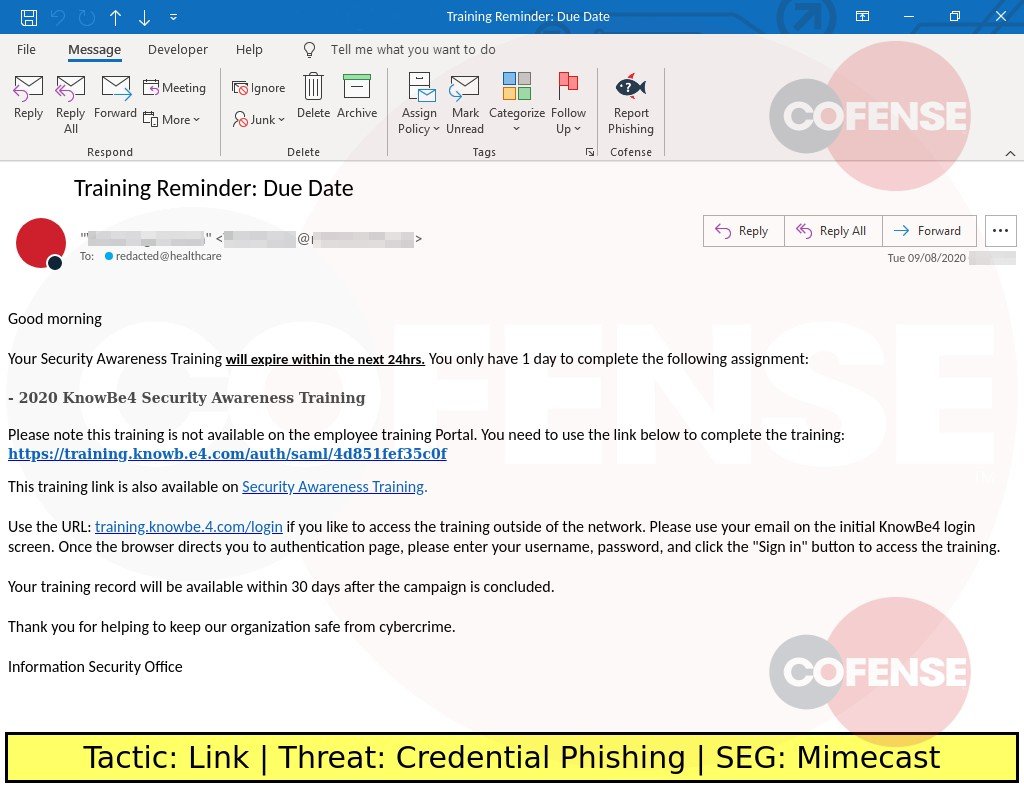
Task: Click the Information Security Office signature
Action: pyautogui.click(x=95, y=667)
